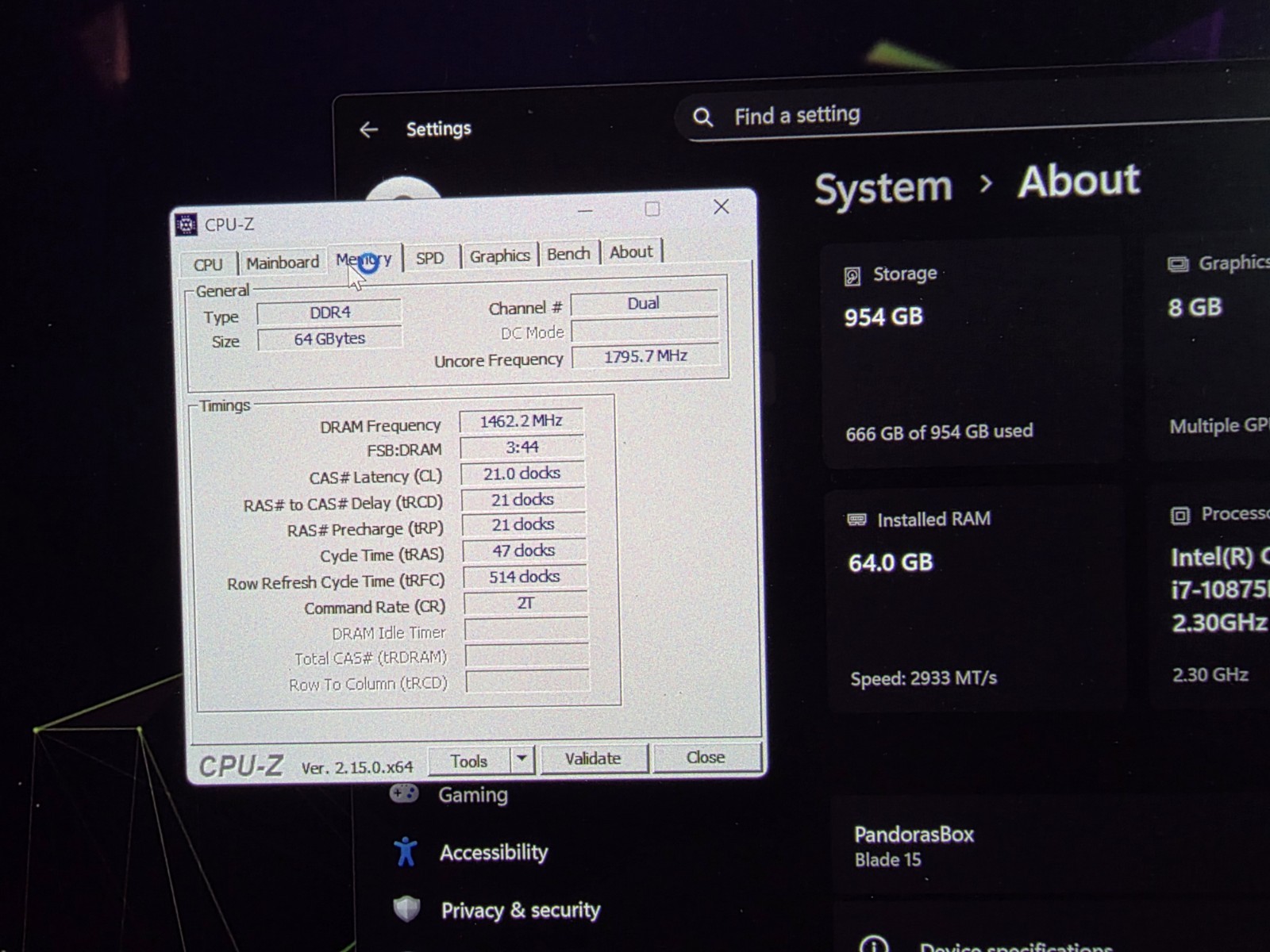The width and height of the screenshot is (1270, 952).
Task: Click the Size field 64 GBytes
Action: point(329,339)
